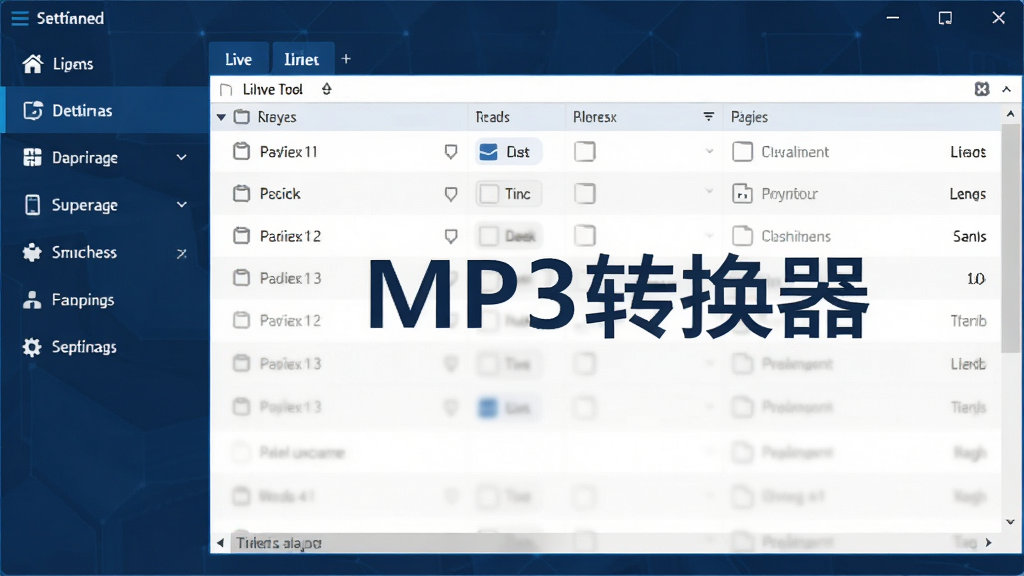Toggle the Dist checkbox in Paviex 11 row

pyautogui.click(x=488, y=152)
